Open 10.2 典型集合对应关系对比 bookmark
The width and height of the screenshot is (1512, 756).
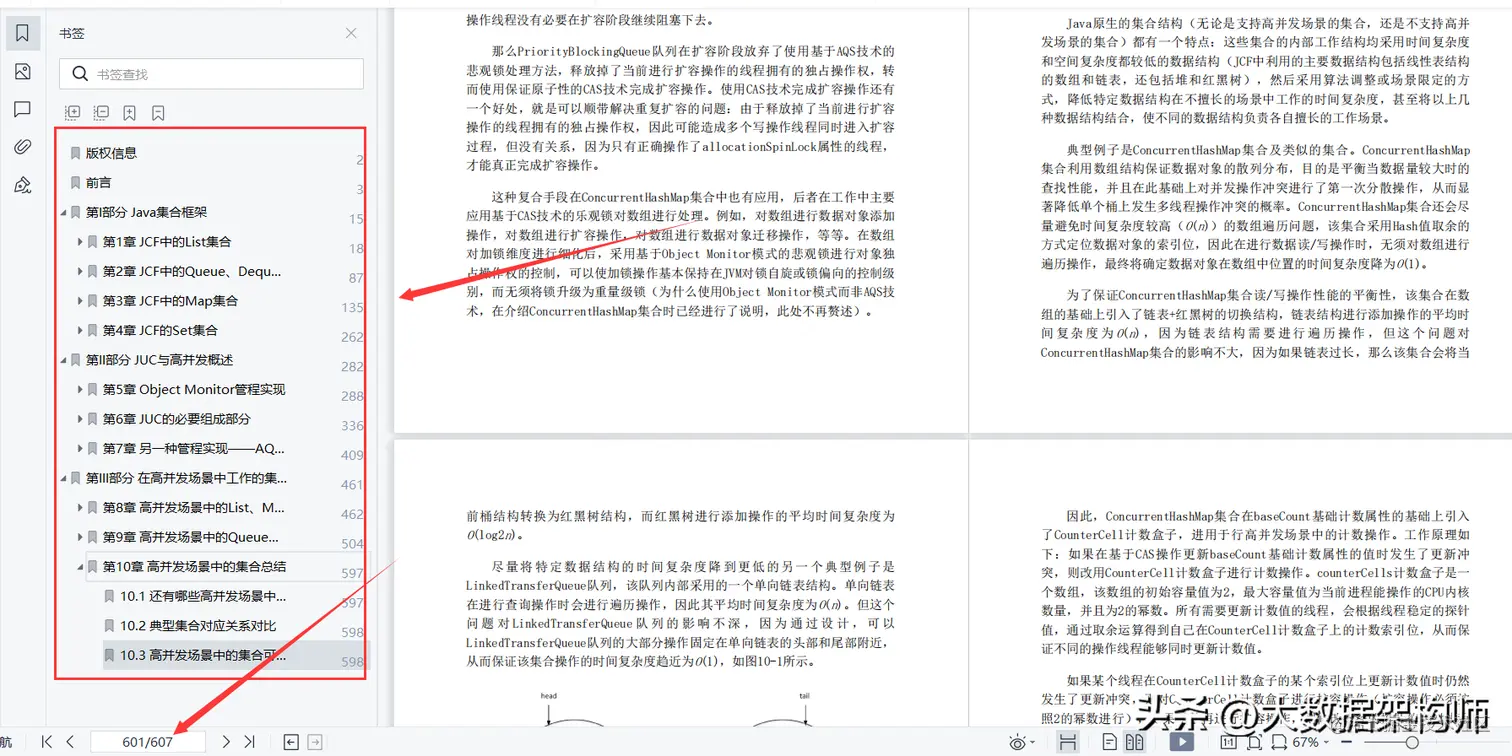198,626
